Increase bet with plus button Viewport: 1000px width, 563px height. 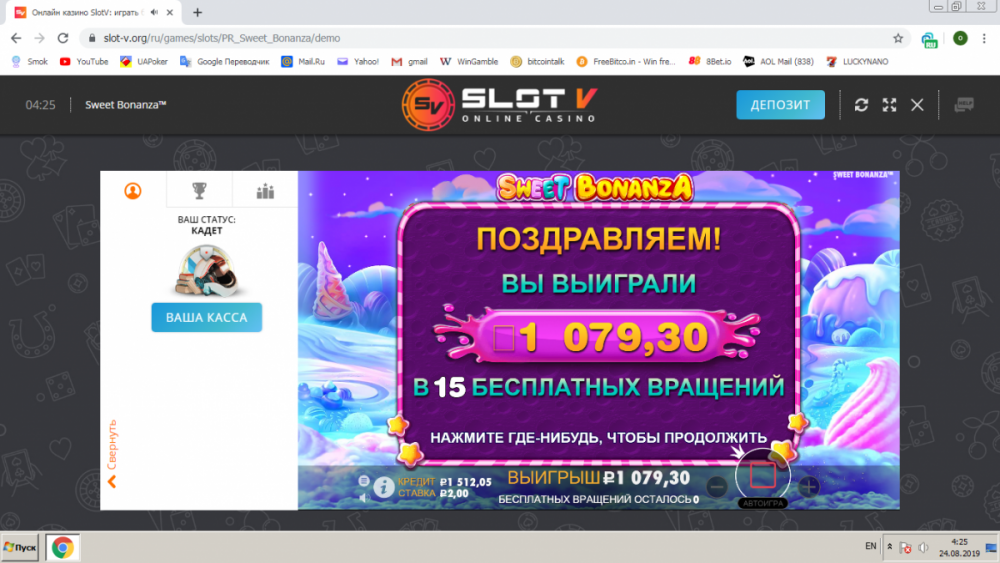point(809,487)
